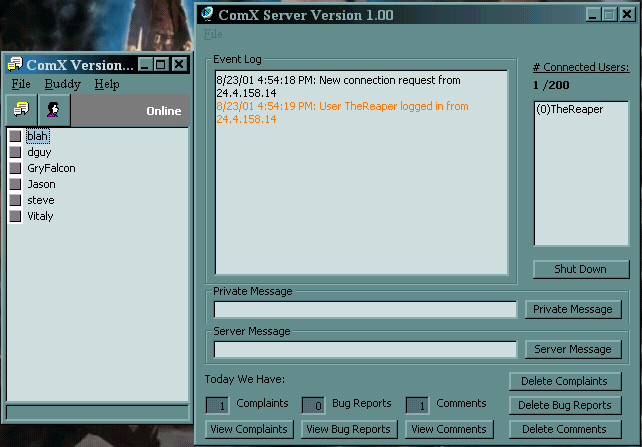Open View Bug Reports
This screenshot has height=447, width=642.
[347, 429]
